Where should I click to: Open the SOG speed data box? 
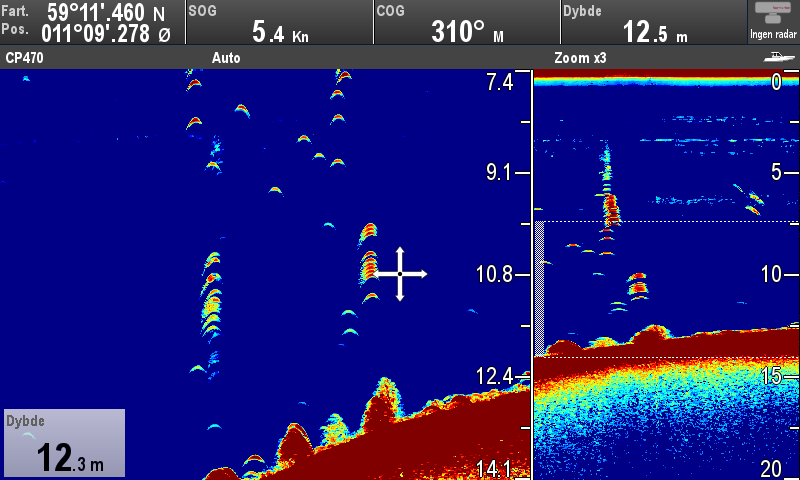pos(278,22)
